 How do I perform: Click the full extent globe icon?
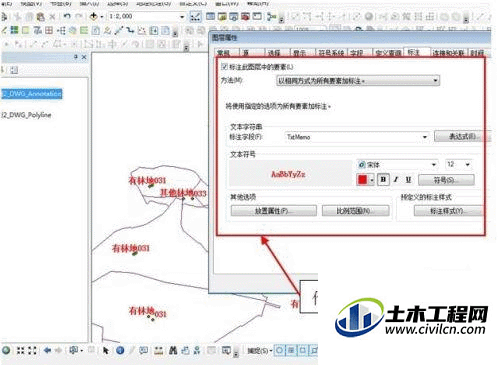pos(6,350)
